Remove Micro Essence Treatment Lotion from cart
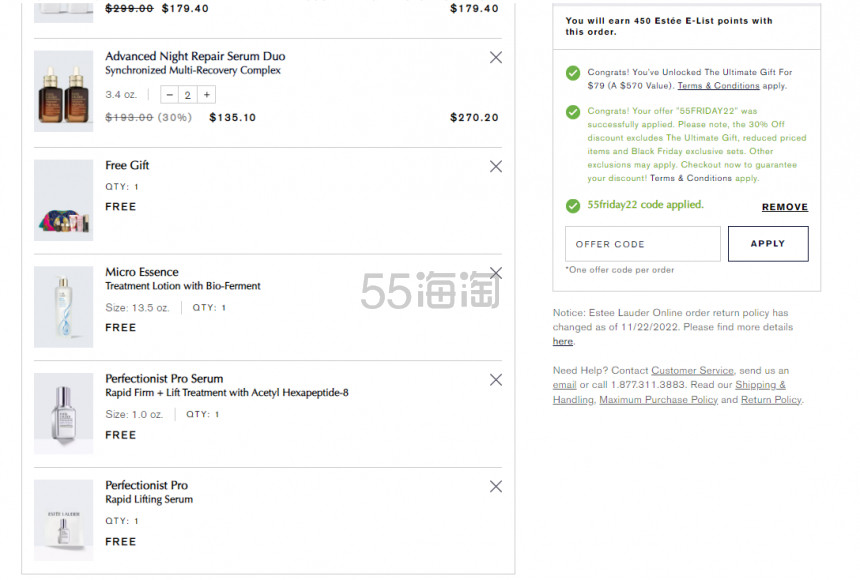The width and height of the screenshot is (860, 580). point(496,273)
